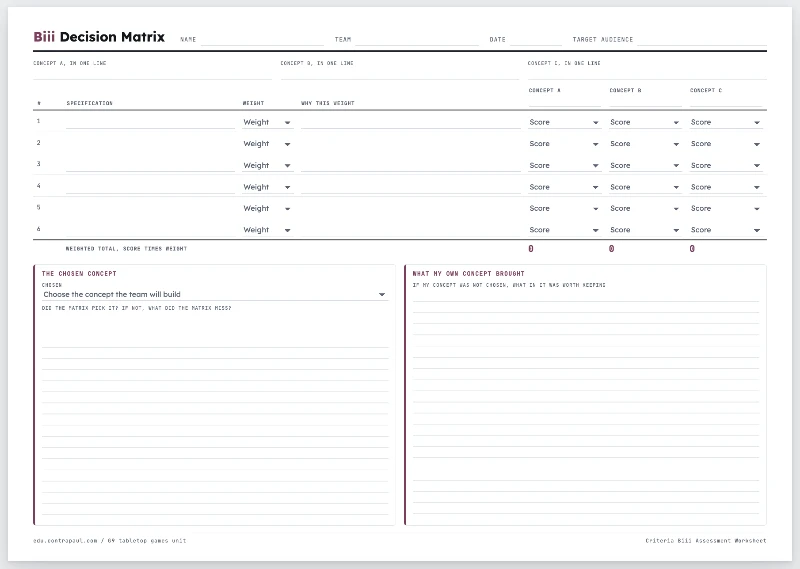Click the 'Did the matrix pick it' text area
Screen dimensions: 800x569
click(x=215, y=414)
